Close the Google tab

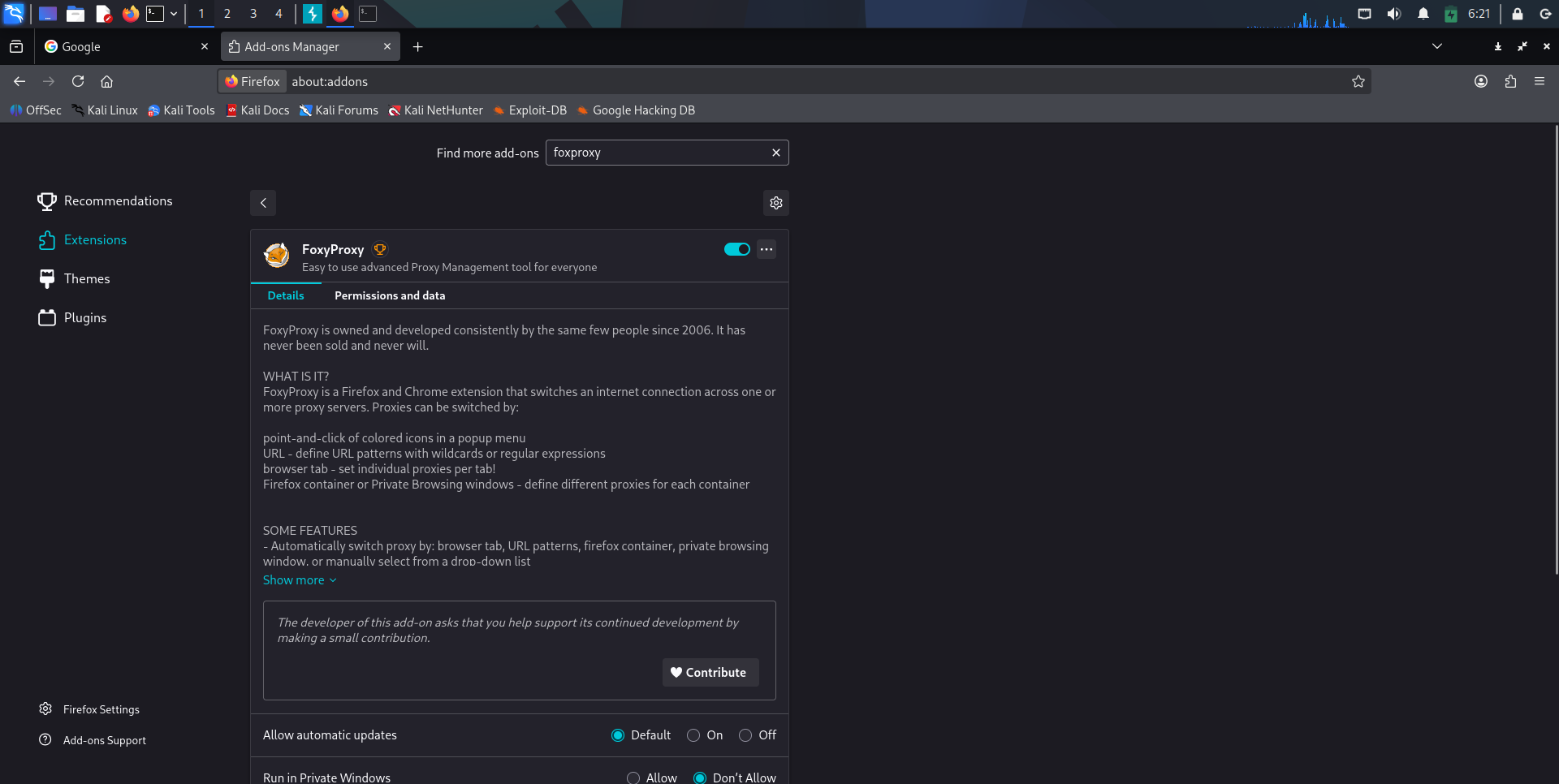205,47
